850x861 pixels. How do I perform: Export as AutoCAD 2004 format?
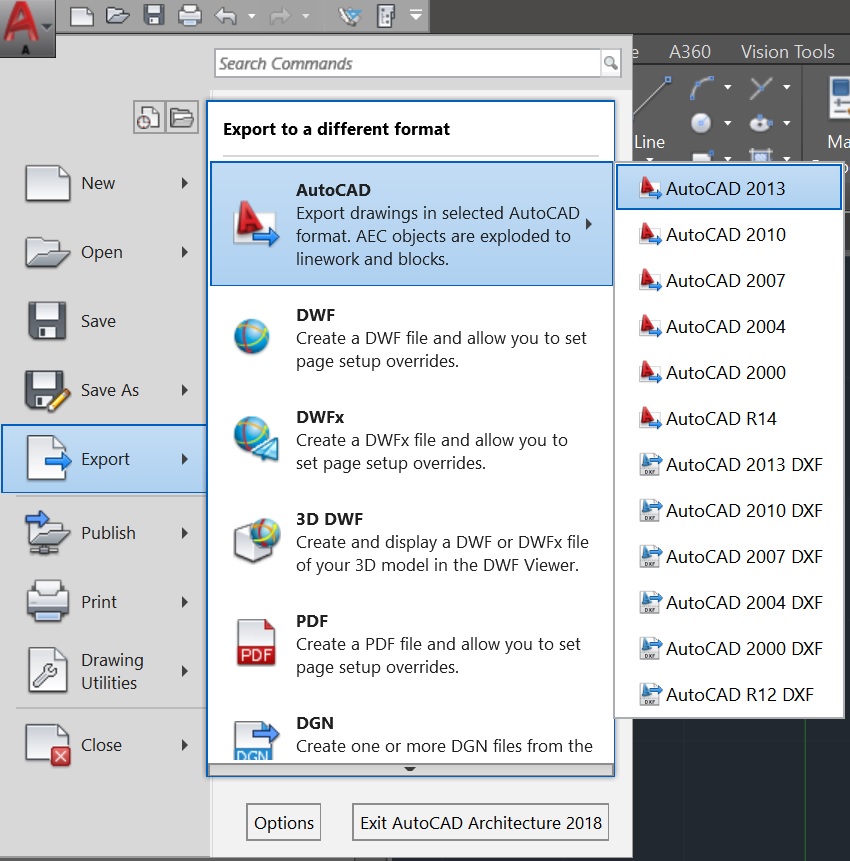(x=729, y=327)
